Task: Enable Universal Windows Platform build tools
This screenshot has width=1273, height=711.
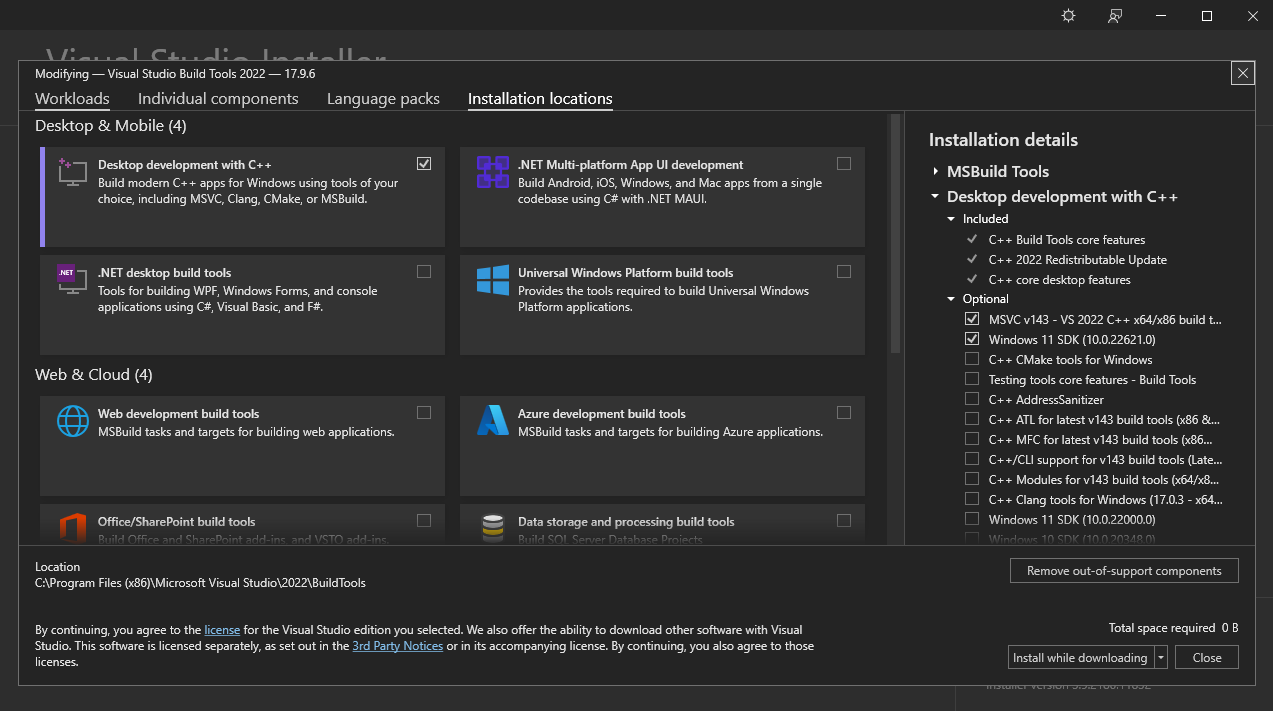Action: coord(844,271)
